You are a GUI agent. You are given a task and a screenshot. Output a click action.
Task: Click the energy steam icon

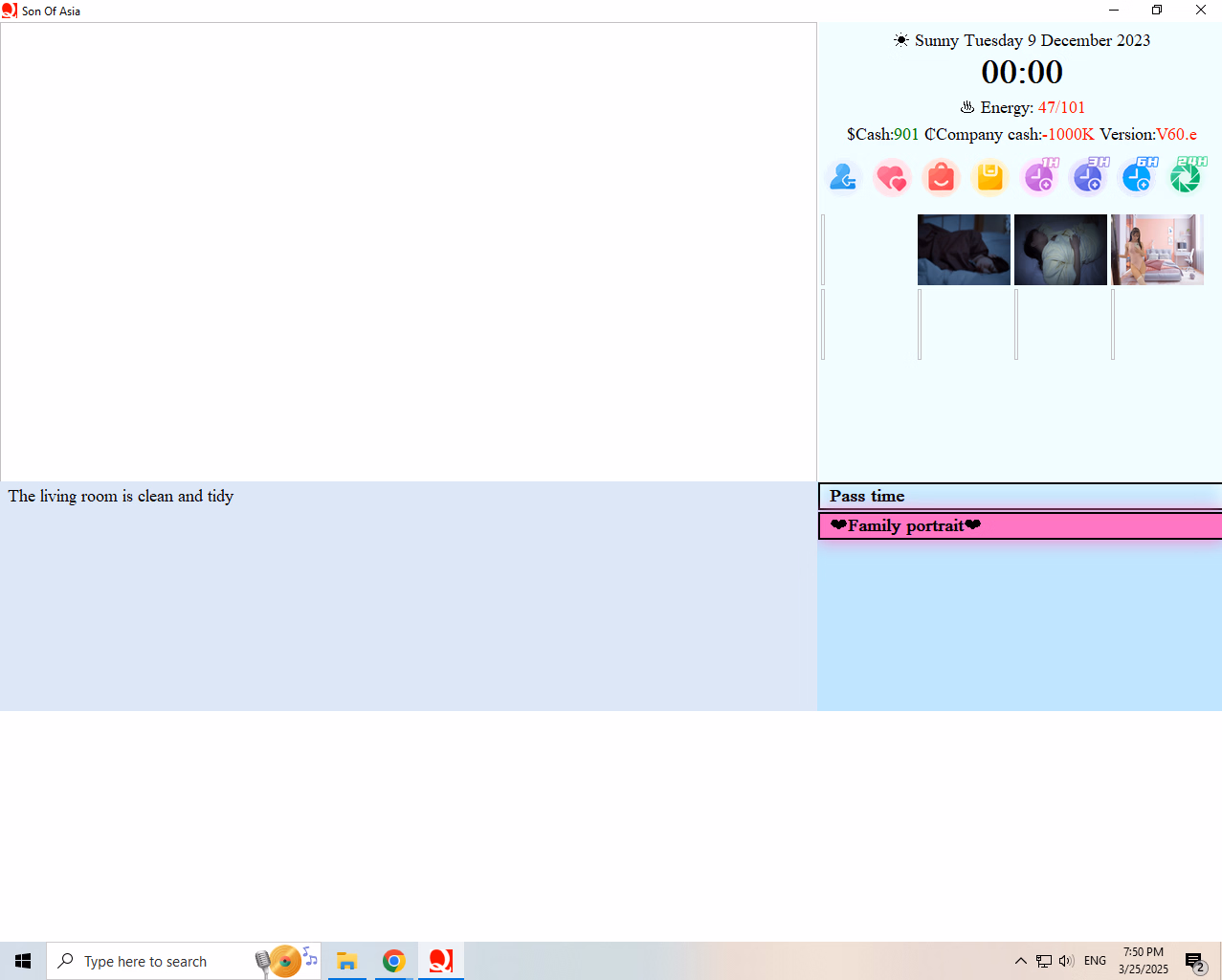click(967, 107)
